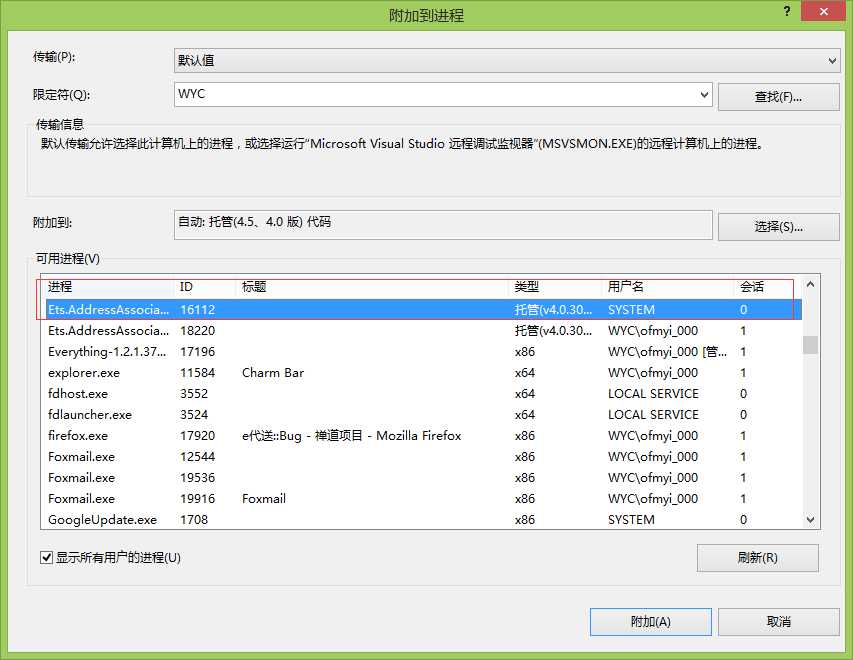Click the LOCAL SERVICE cell for fdlauncher.exe
Screen dimensions: 853x660
point(653,415)
